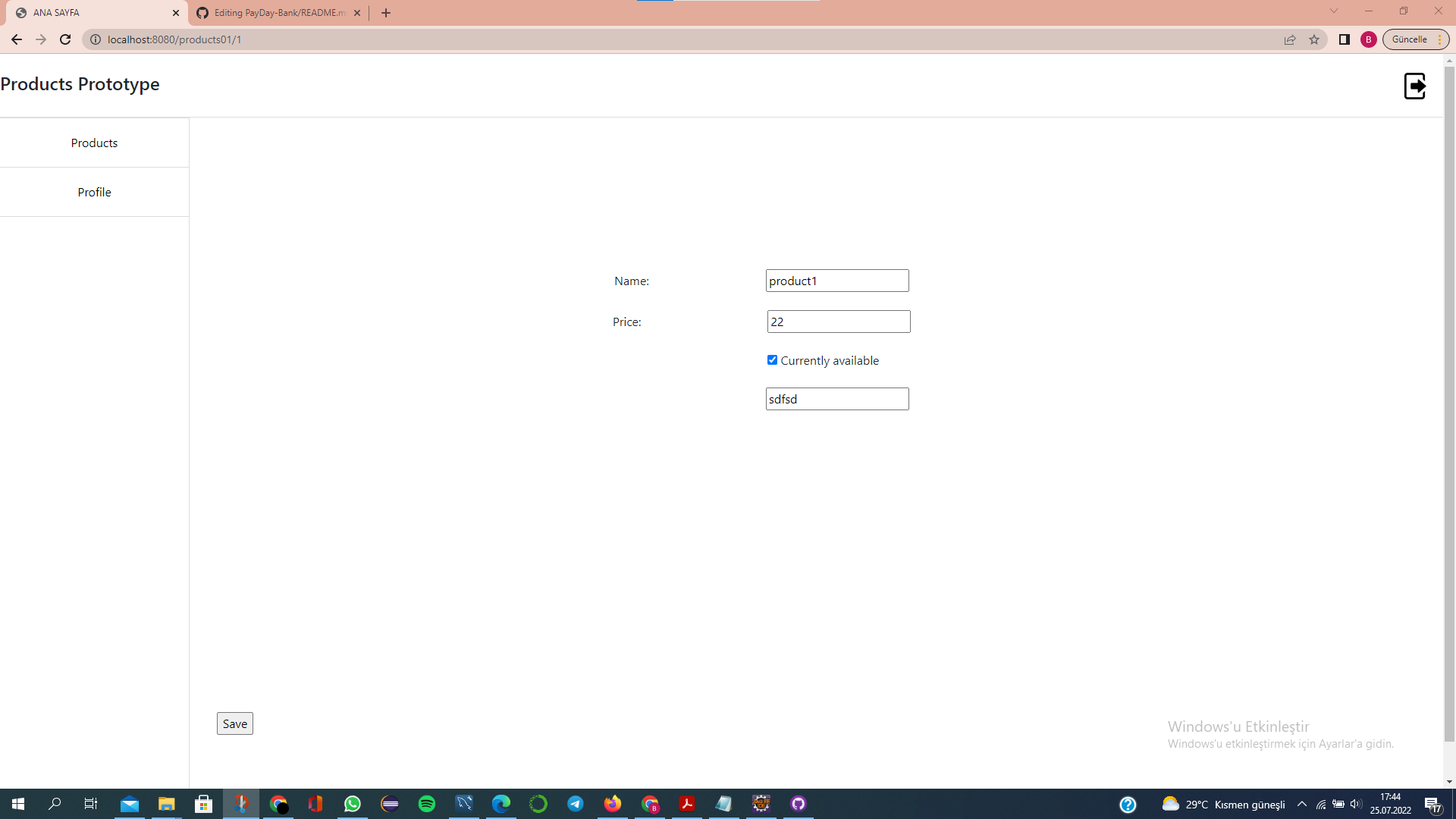Viewport: 1456px width, 819px height.
Task: Expand the tab search chevron
Action: point(1334,11)
